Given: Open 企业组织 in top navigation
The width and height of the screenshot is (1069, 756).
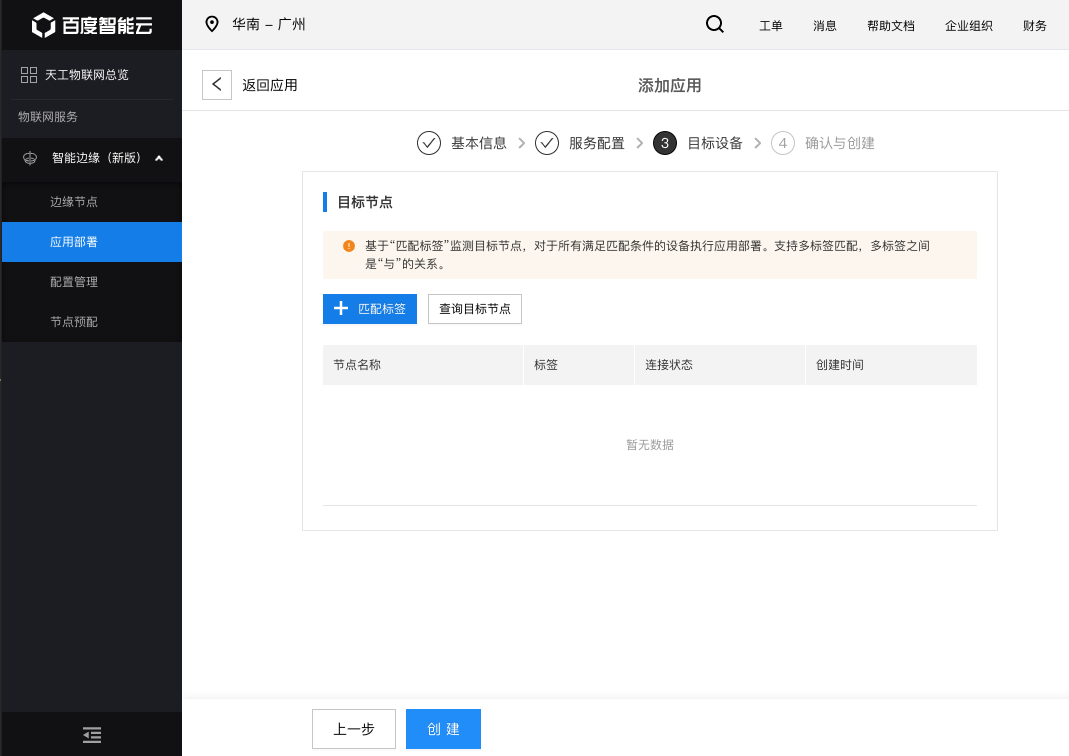Looking at the screenshot, I should tap(969, 26).
